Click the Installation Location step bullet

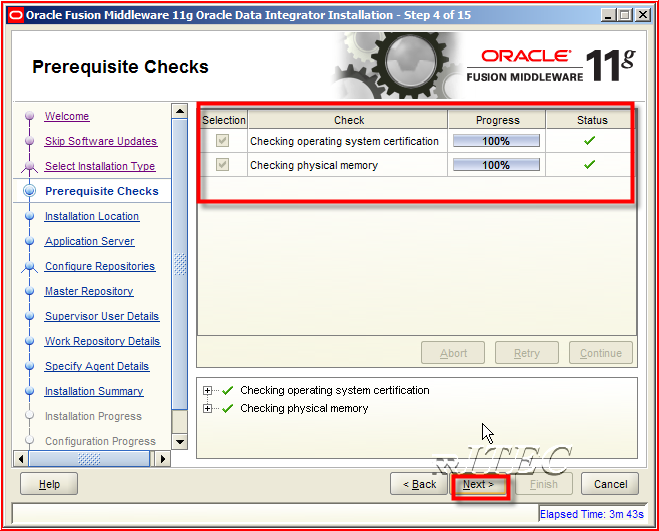[x=29, y=216]
